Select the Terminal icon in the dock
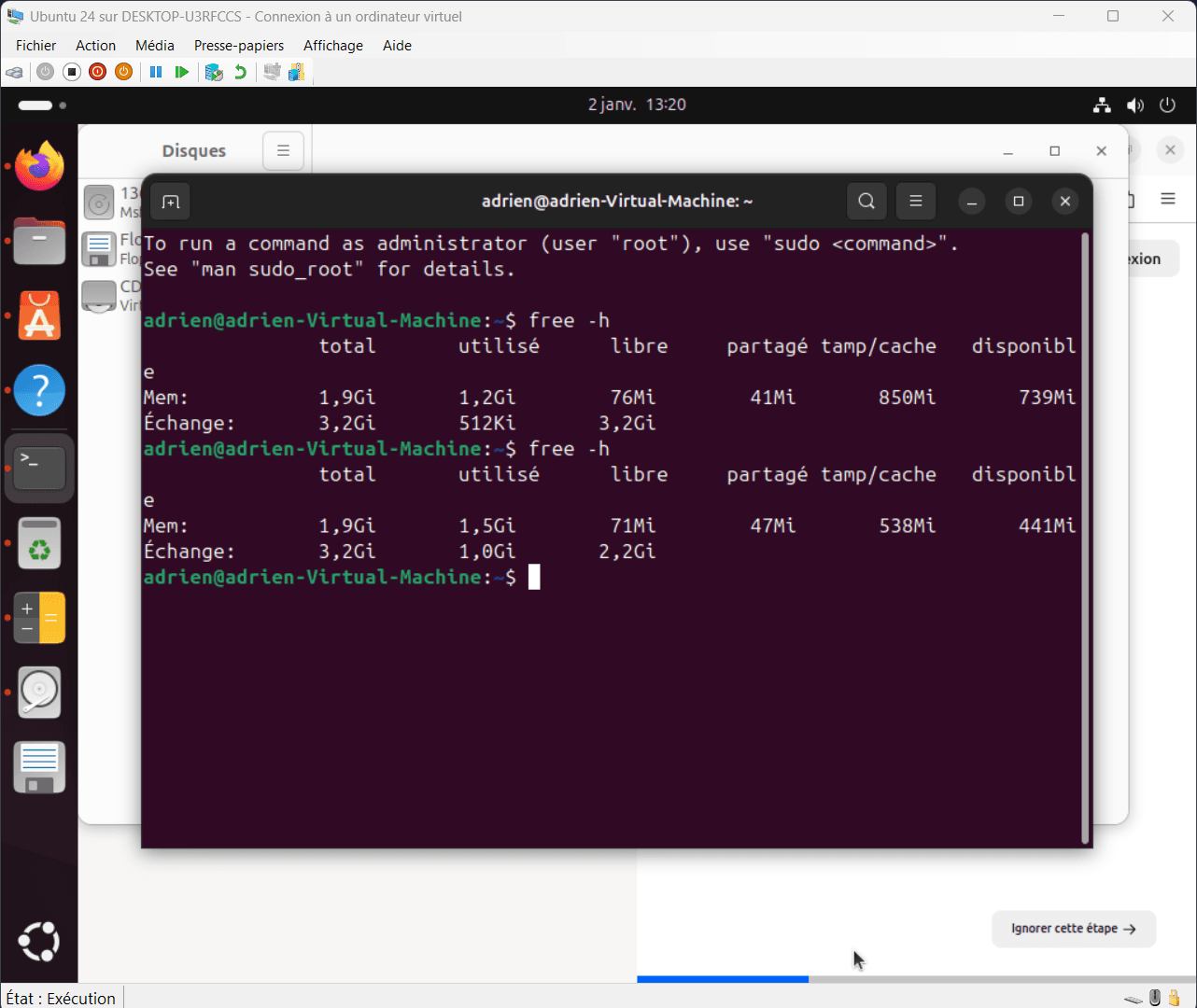Screen dimensions: 1197x1008 (x=39, y=468)
